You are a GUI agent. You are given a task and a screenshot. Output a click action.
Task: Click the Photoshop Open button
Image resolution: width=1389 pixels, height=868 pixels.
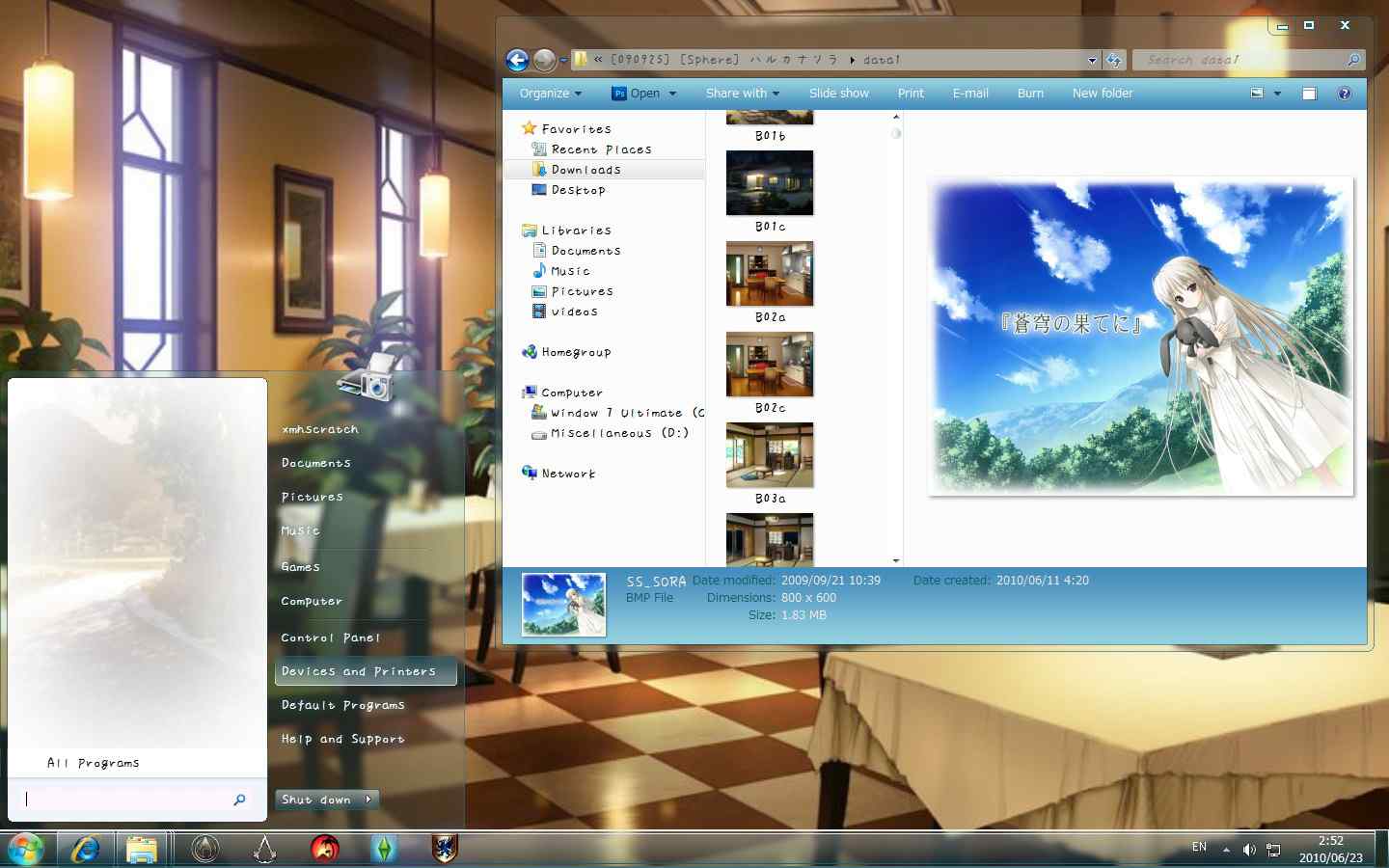(637, 94)
